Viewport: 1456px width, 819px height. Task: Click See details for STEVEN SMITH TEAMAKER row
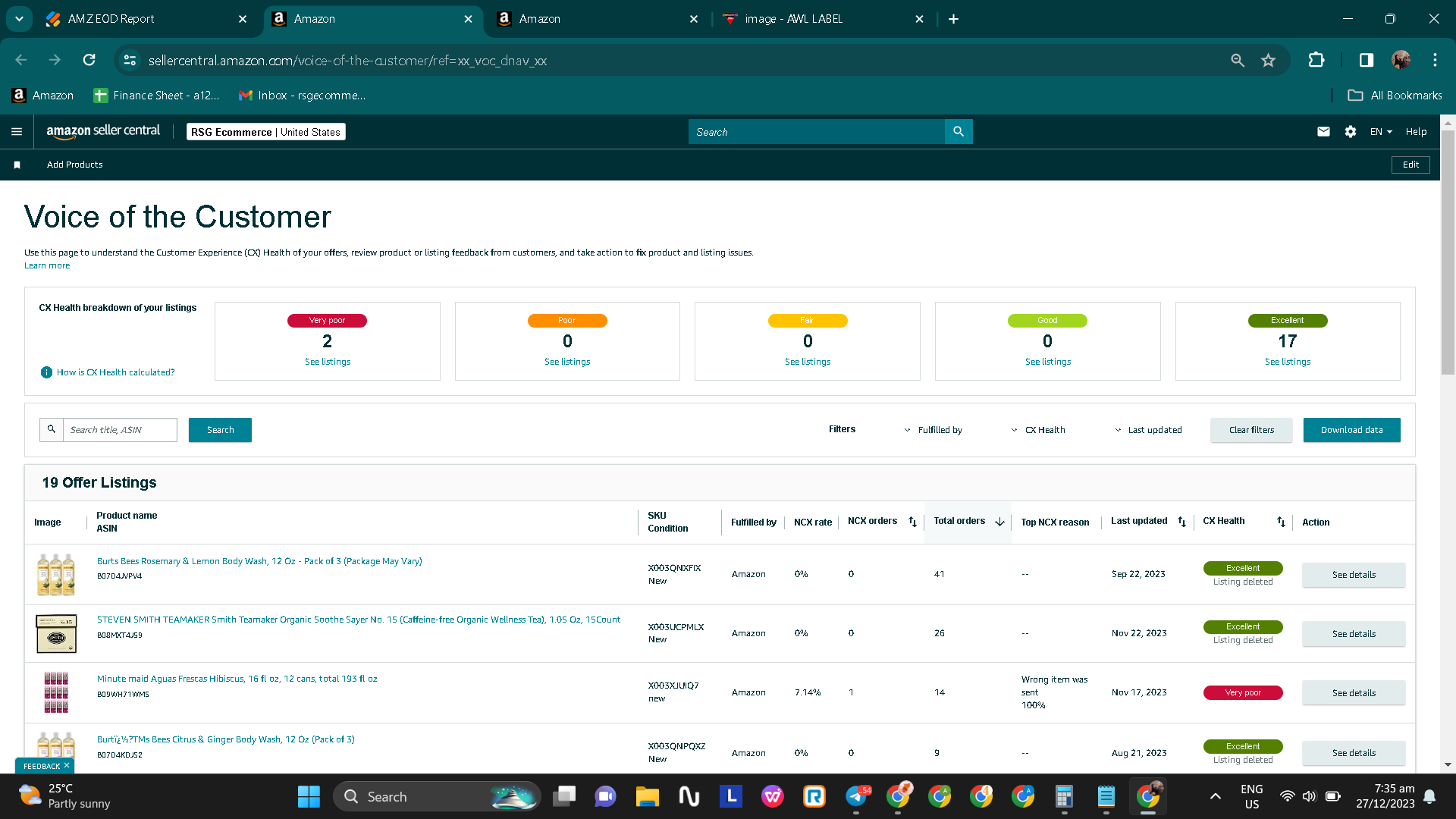1354,634
